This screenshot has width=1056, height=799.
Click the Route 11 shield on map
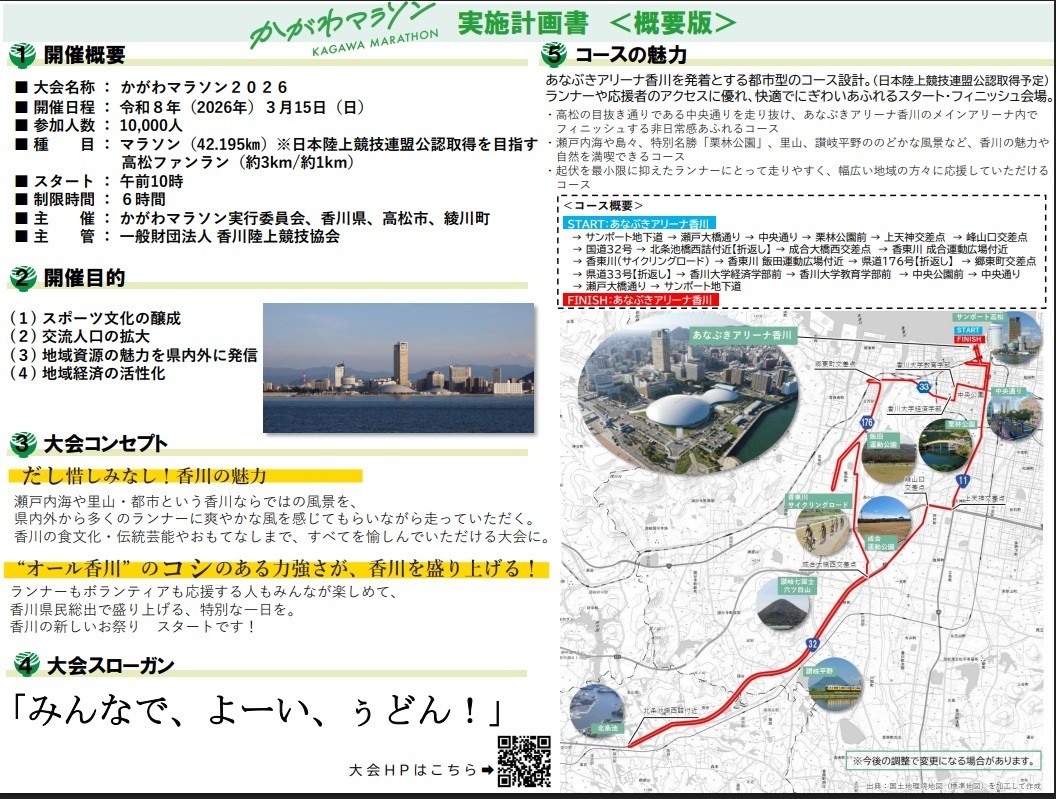[961, 482]
